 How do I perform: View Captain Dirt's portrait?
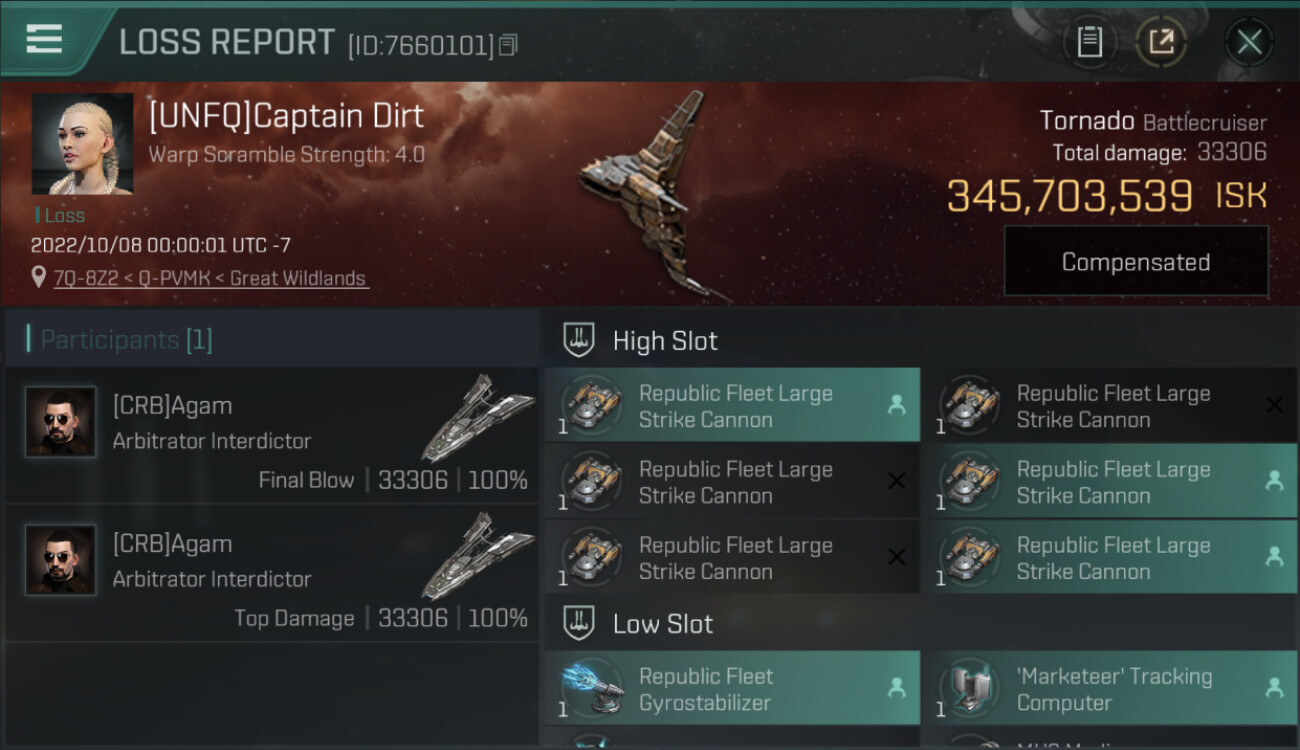(x=82, y=144)
